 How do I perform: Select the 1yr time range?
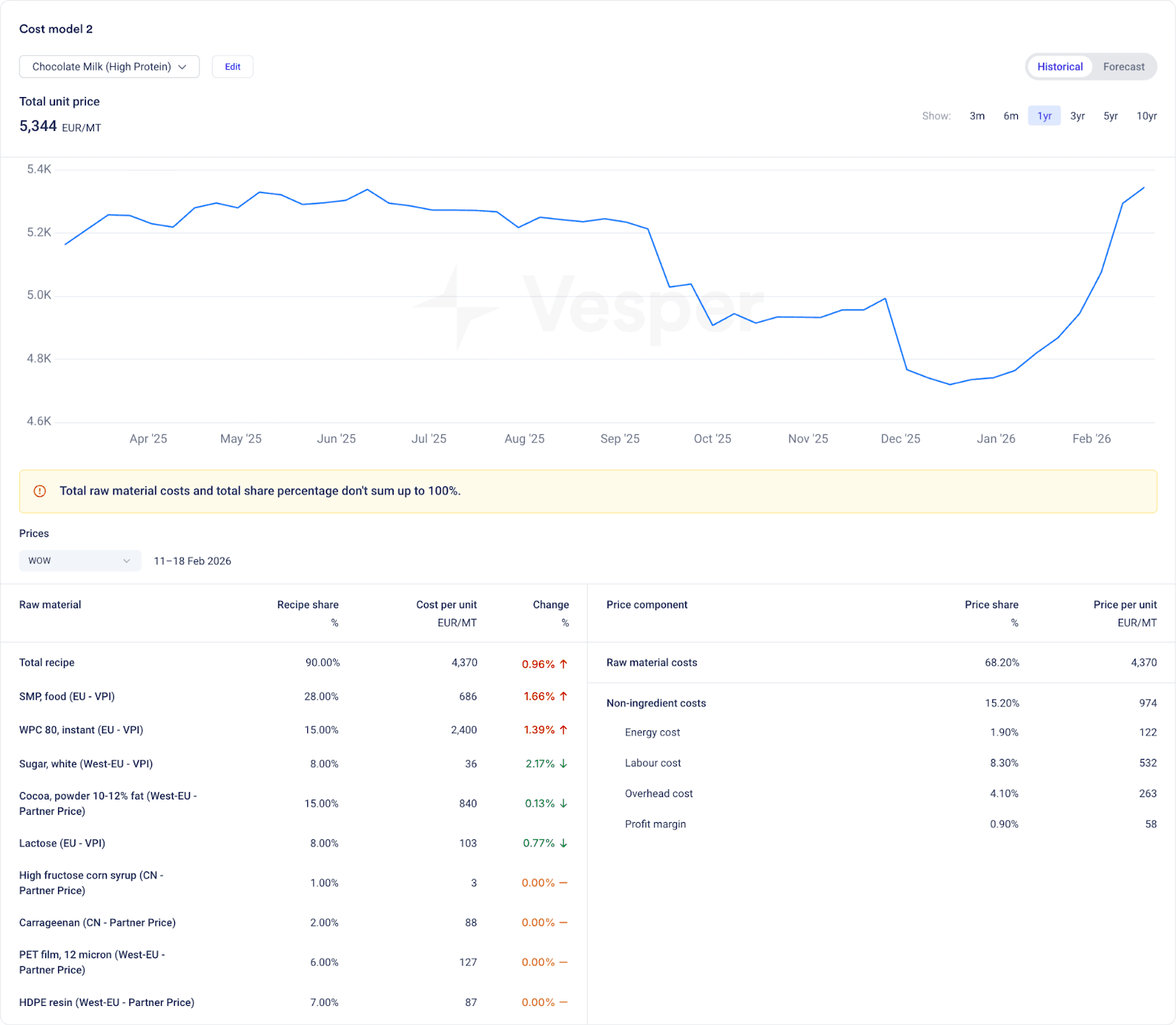[1044, 116]
